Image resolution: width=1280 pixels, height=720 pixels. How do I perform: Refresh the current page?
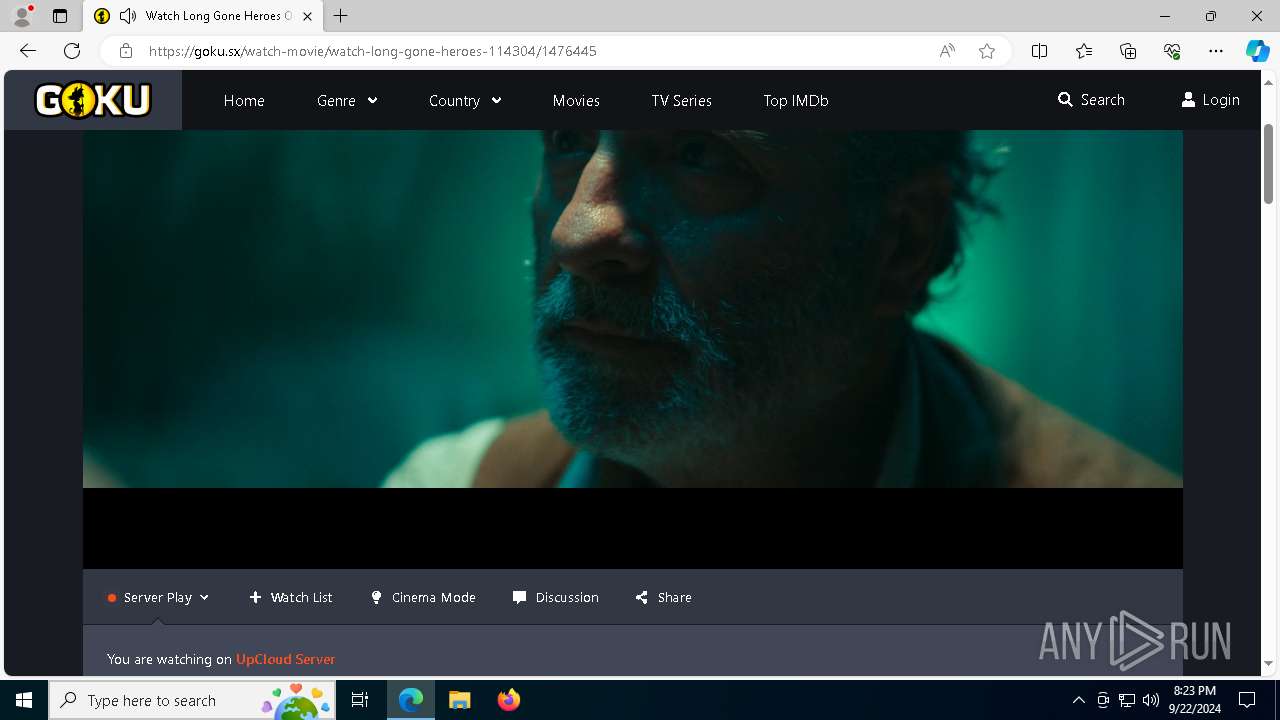[x=72, y=51]
